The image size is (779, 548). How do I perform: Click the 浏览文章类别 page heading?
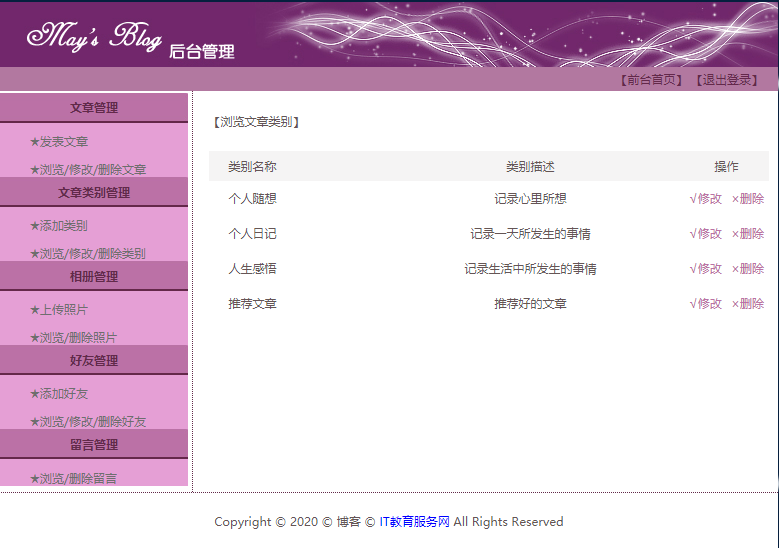point(256,122)
